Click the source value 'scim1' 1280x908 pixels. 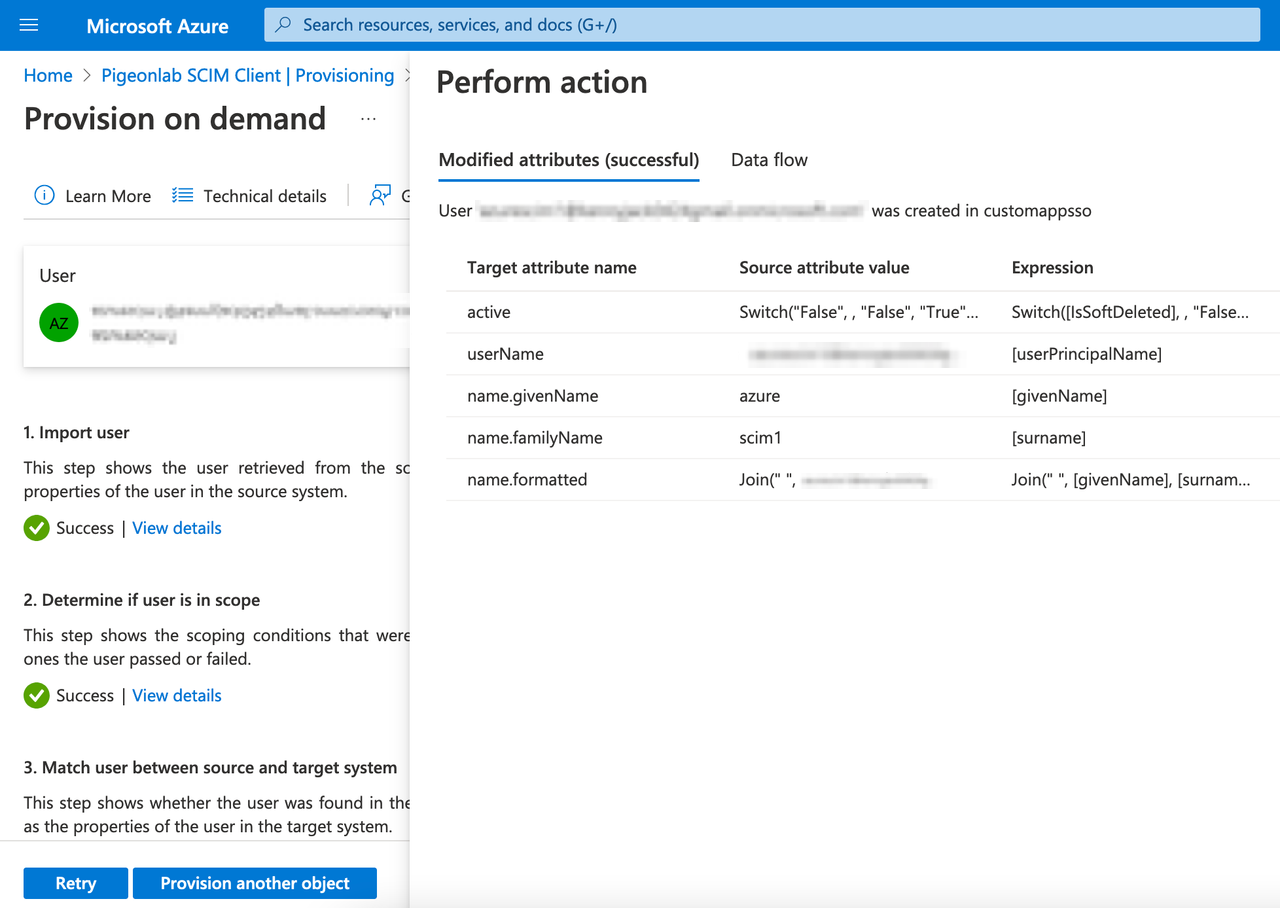coord(760,438)
